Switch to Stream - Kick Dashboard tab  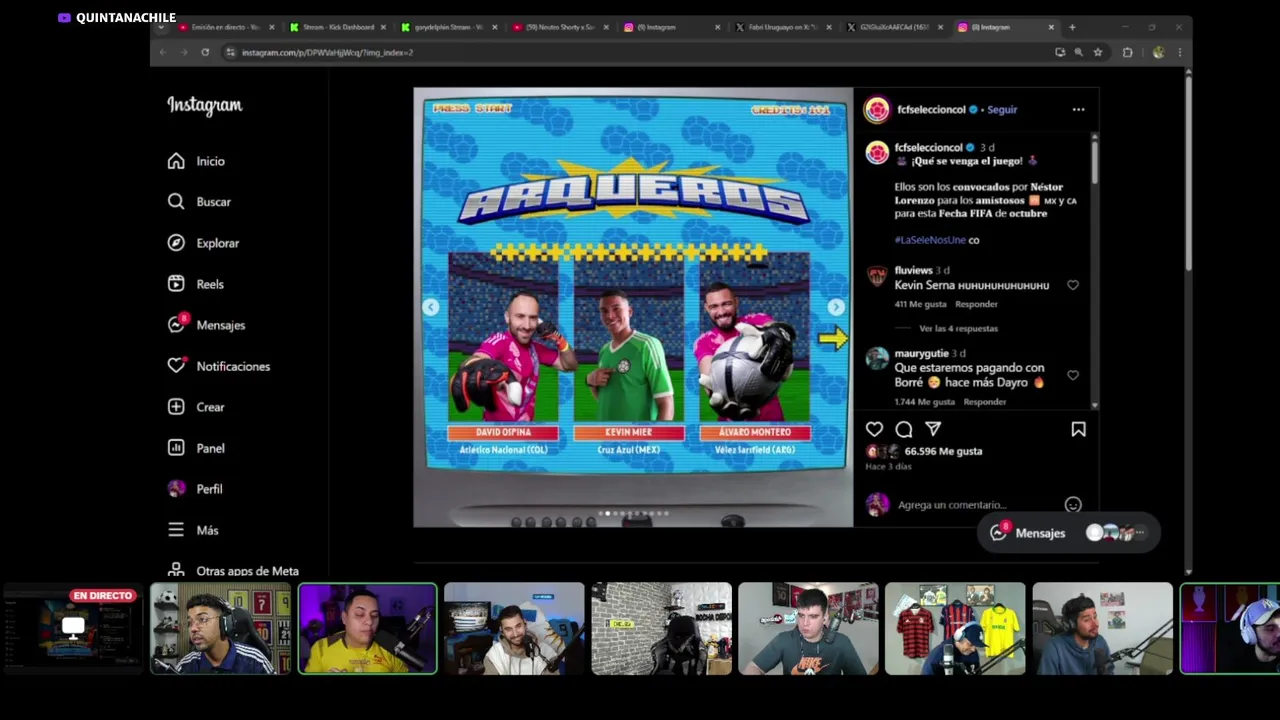[339, 27]
